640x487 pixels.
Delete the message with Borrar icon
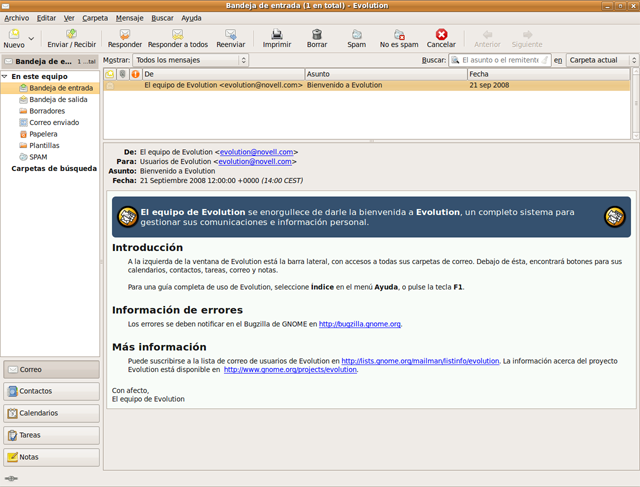coord(317,35)
